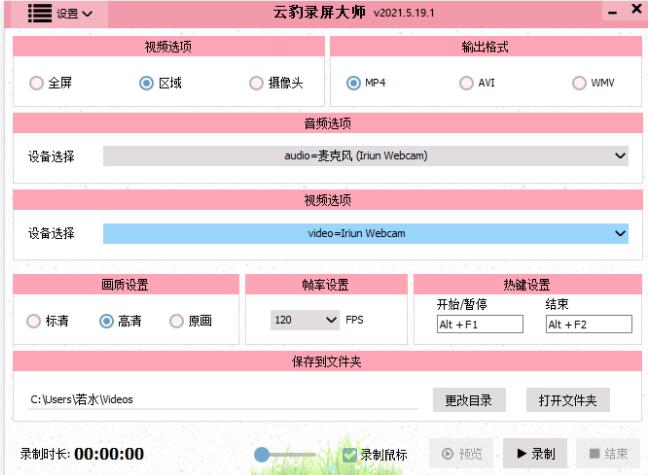
Task: Expand the audio device dropdown
Action: pyautogui.click(x=366, y=156)
